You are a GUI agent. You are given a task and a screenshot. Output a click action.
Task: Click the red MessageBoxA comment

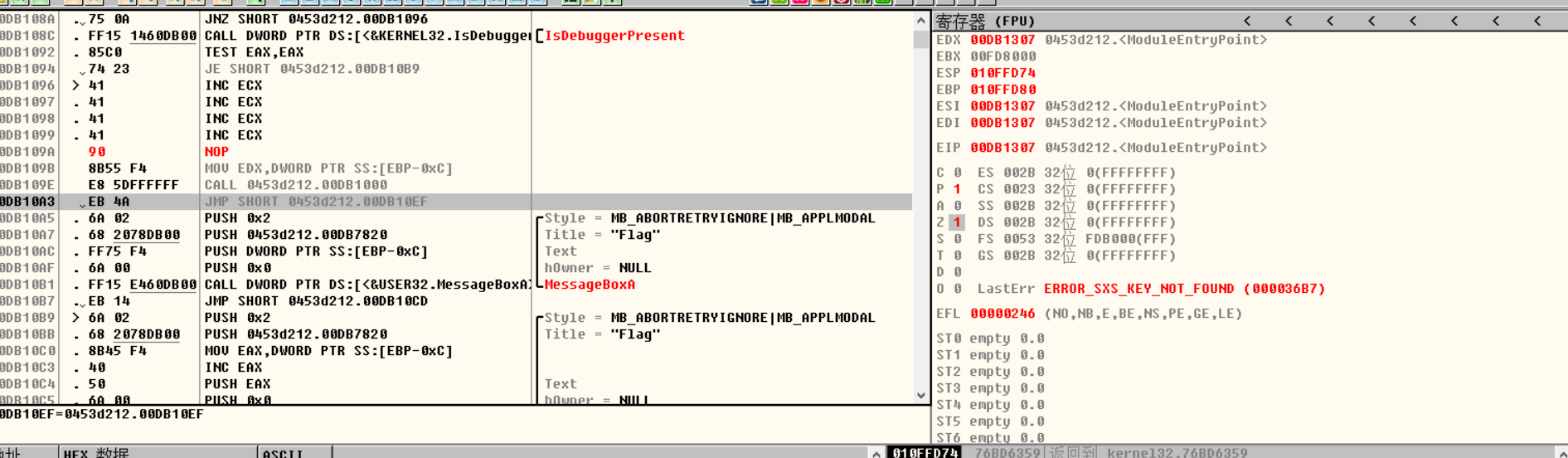click(x=590, y=285)
